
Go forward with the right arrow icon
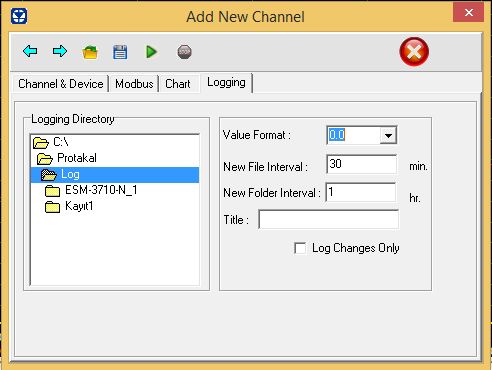point(60,51)
